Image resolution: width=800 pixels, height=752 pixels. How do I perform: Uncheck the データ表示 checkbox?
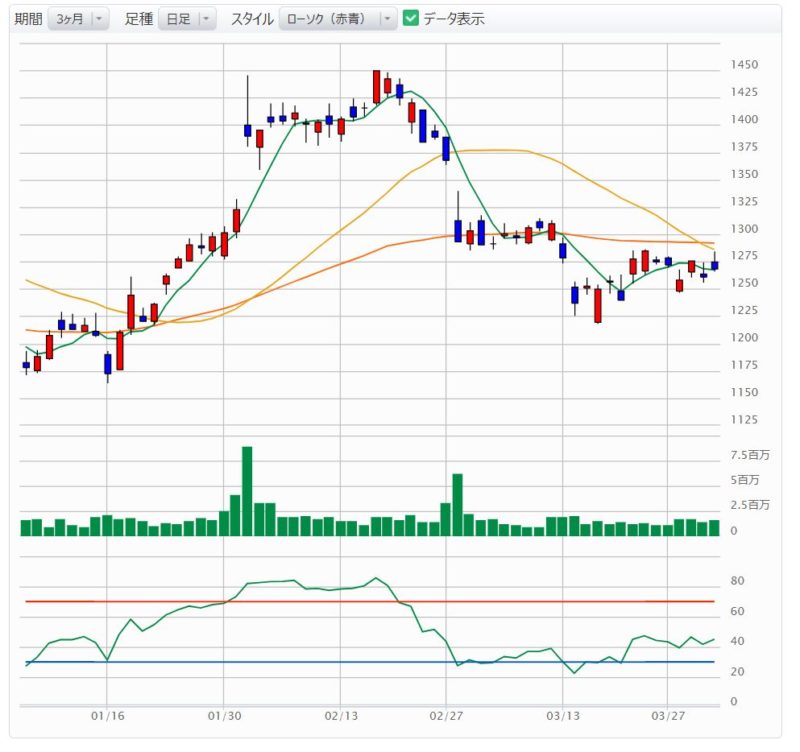[411, 18]
